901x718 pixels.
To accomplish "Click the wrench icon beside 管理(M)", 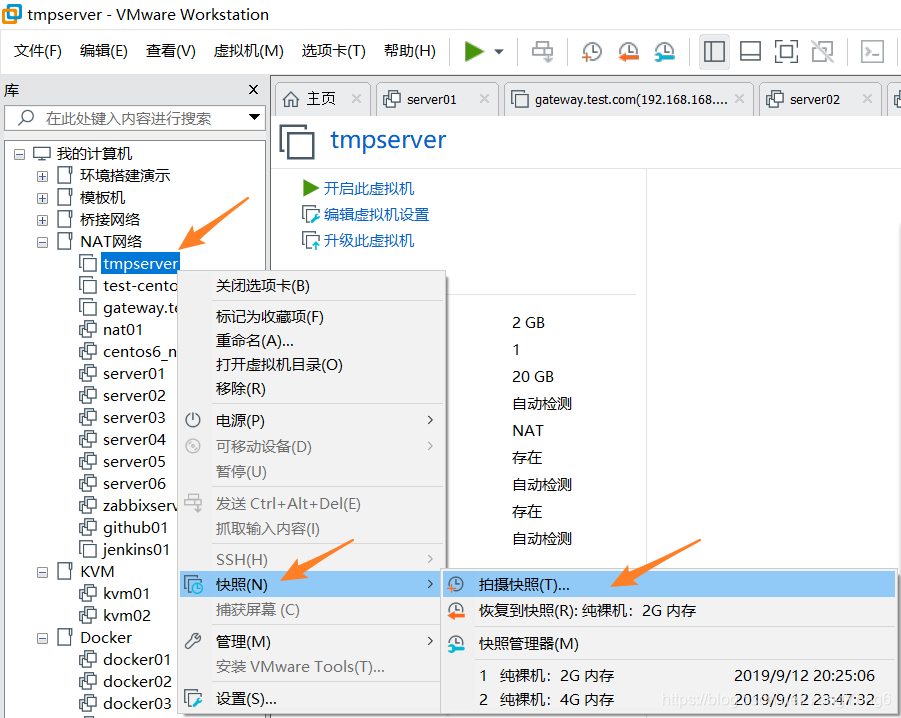I will tap(193, 641).
